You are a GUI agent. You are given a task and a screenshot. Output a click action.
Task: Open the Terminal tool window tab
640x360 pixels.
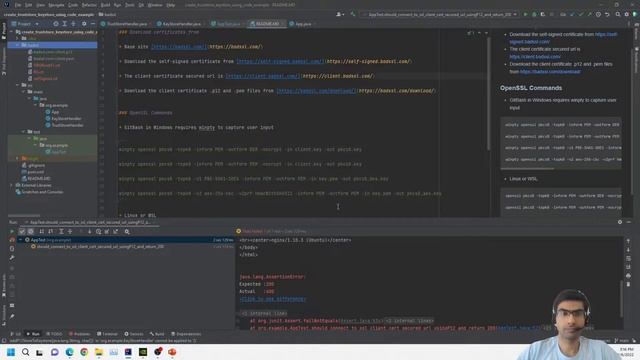coord(107,334)
